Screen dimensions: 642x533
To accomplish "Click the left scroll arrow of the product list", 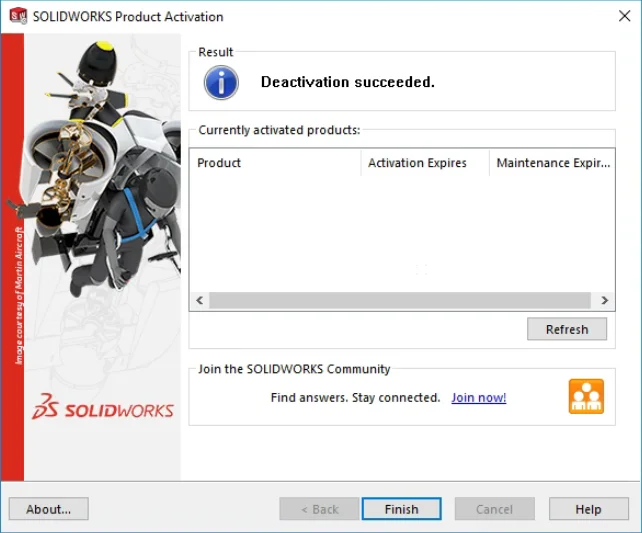I will coord(200,300).
